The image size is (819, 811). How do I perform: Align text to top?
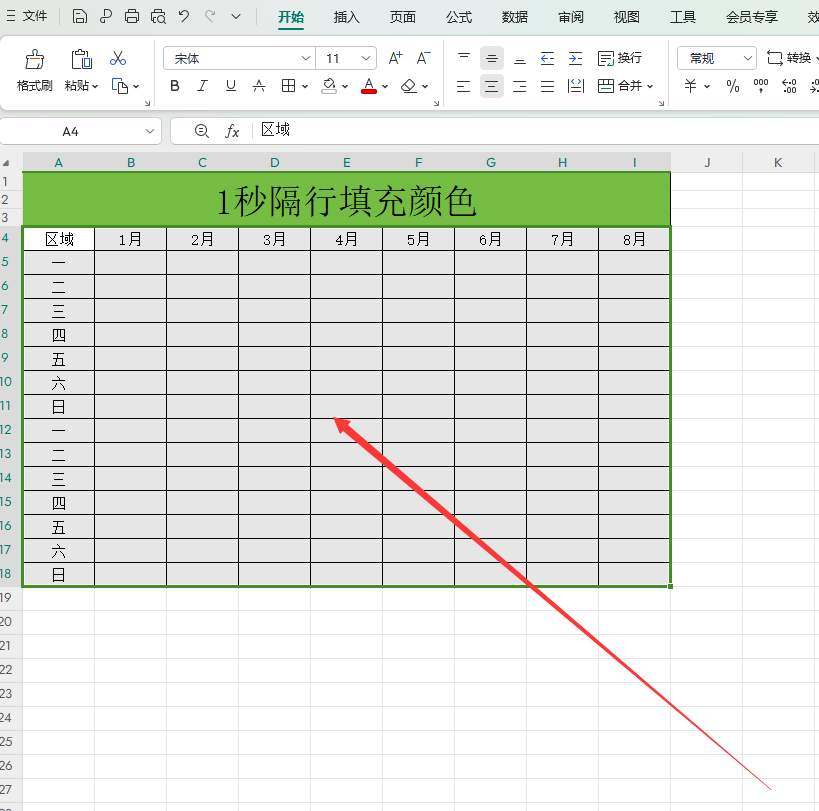coord(464,58)
